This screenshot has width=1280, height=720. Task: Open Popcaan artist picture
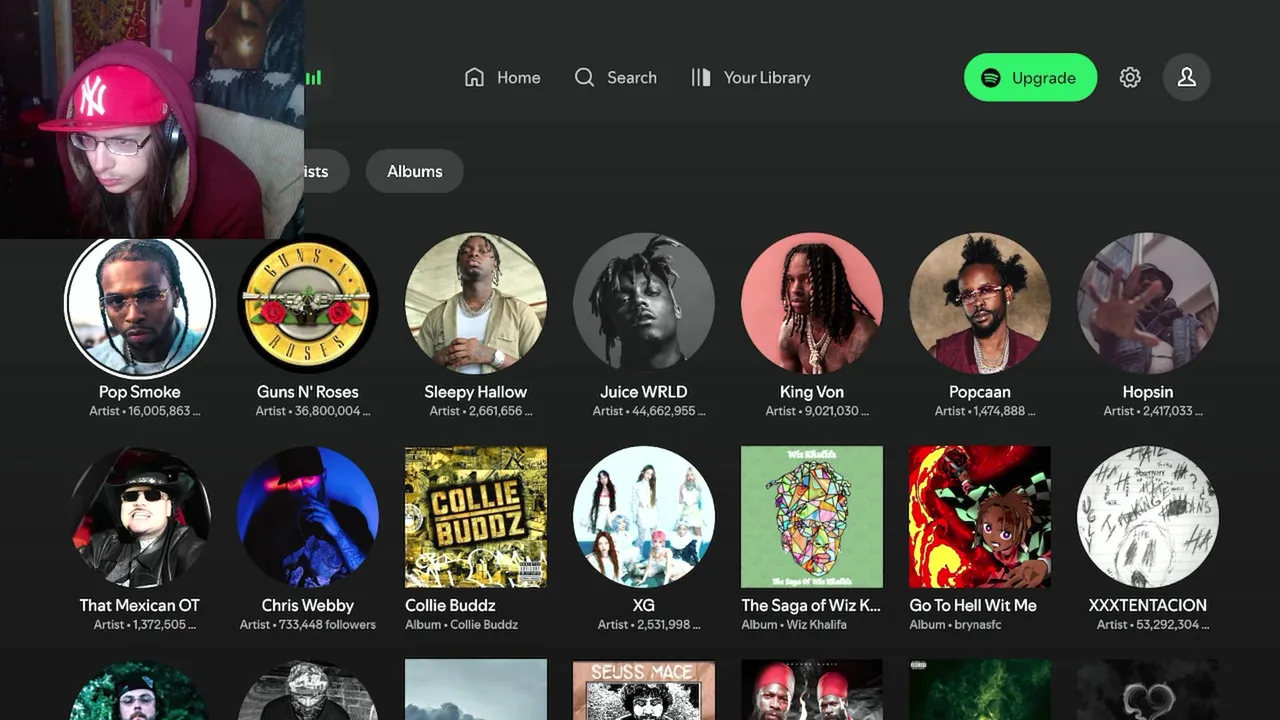(x=980, y=304)
